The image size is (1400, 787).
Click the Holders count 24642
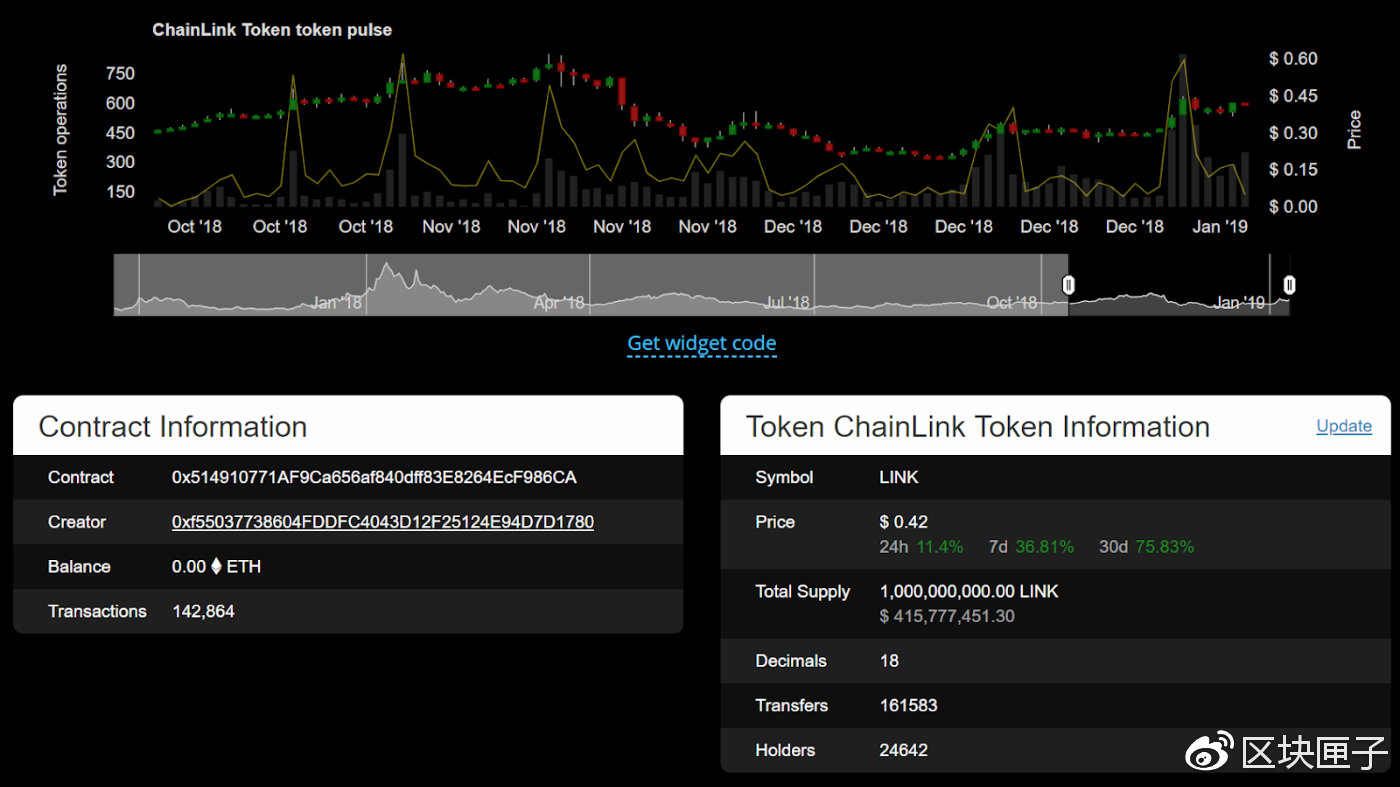(903, 750)
